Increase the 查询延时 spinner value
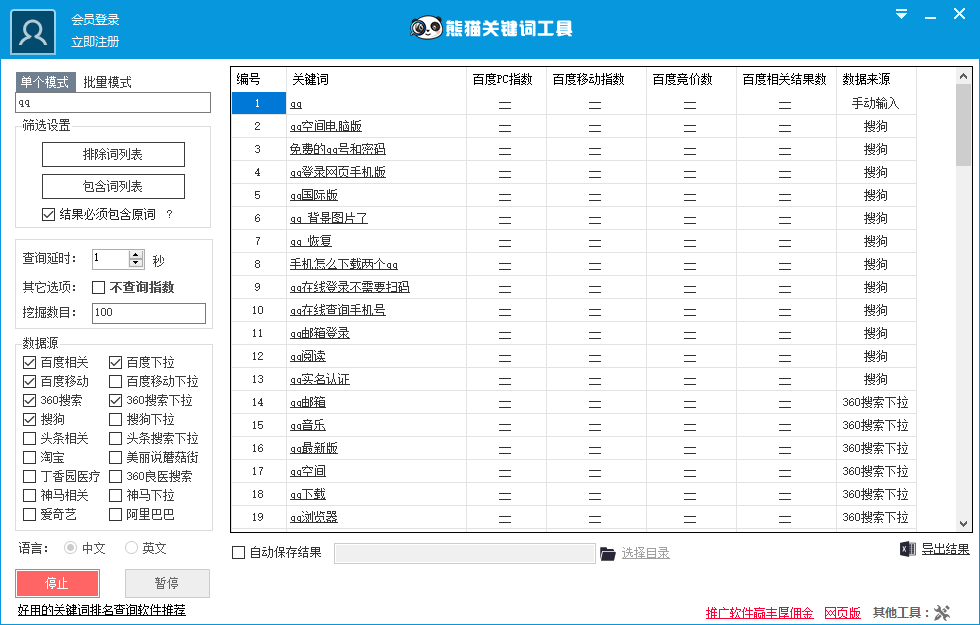This screenshot has width=980, height=625. pos(136,254)
